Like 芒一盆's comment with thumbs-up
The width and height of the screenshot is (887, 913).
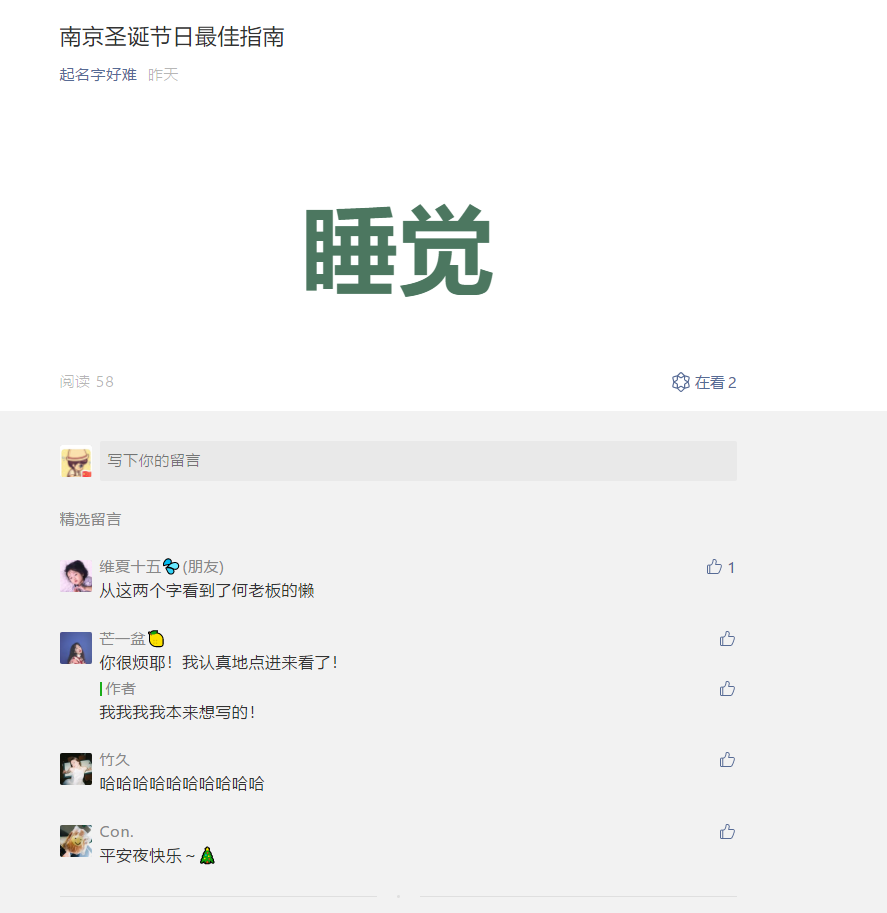tap(727, 639)
